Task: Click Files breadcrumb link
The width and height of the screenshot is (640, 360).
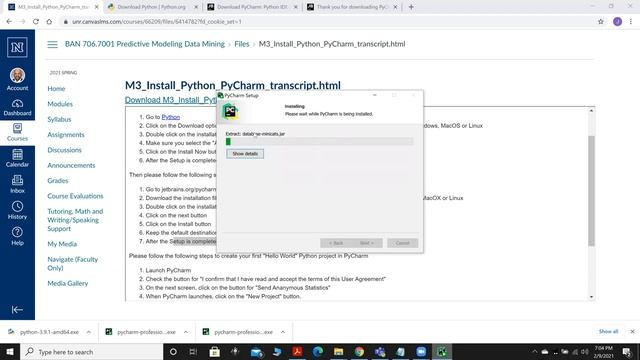Action: (242, 44)
